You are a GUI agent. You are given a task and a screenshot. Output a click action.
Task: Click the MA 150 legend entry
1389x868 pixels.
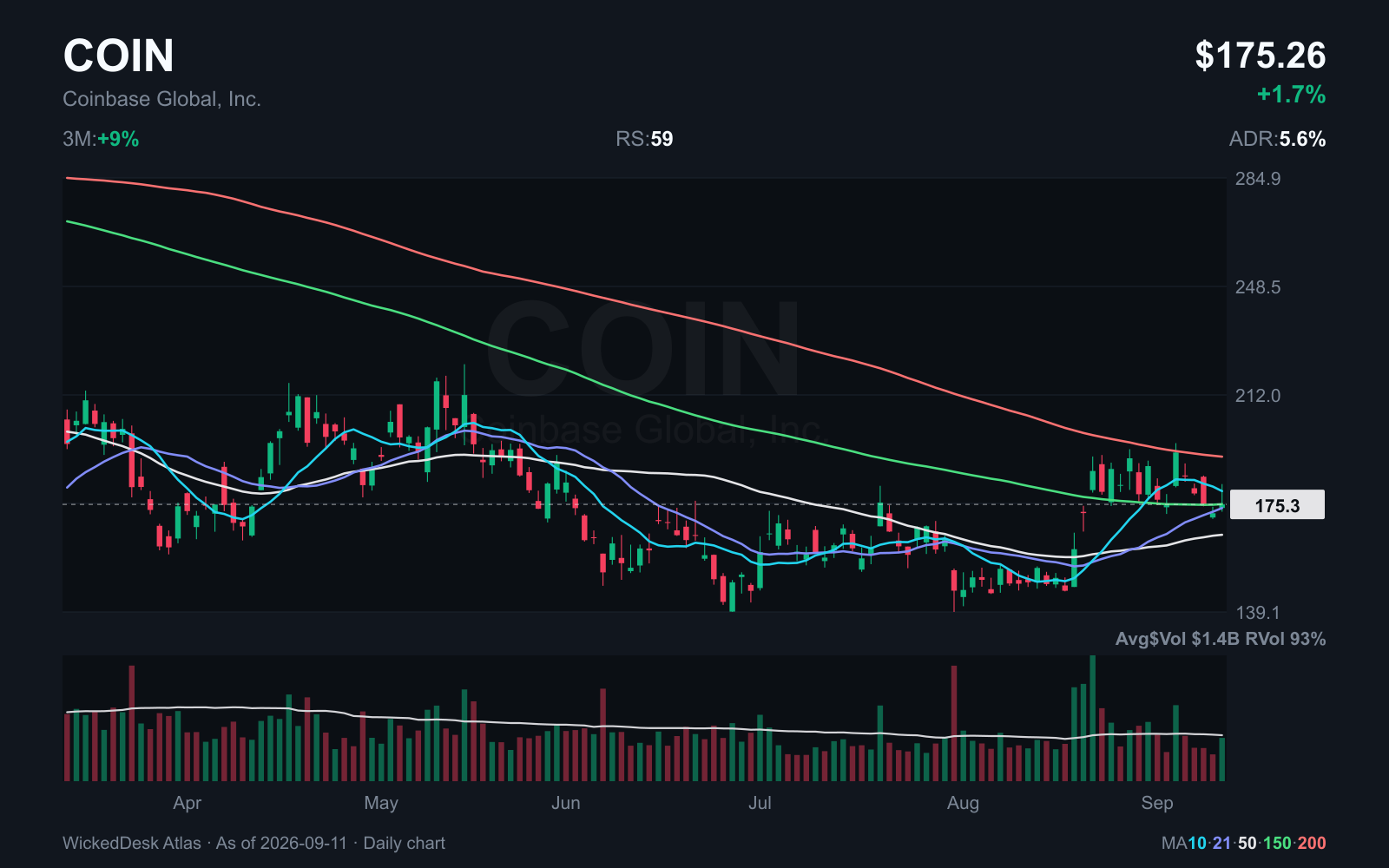point(1277,843)
